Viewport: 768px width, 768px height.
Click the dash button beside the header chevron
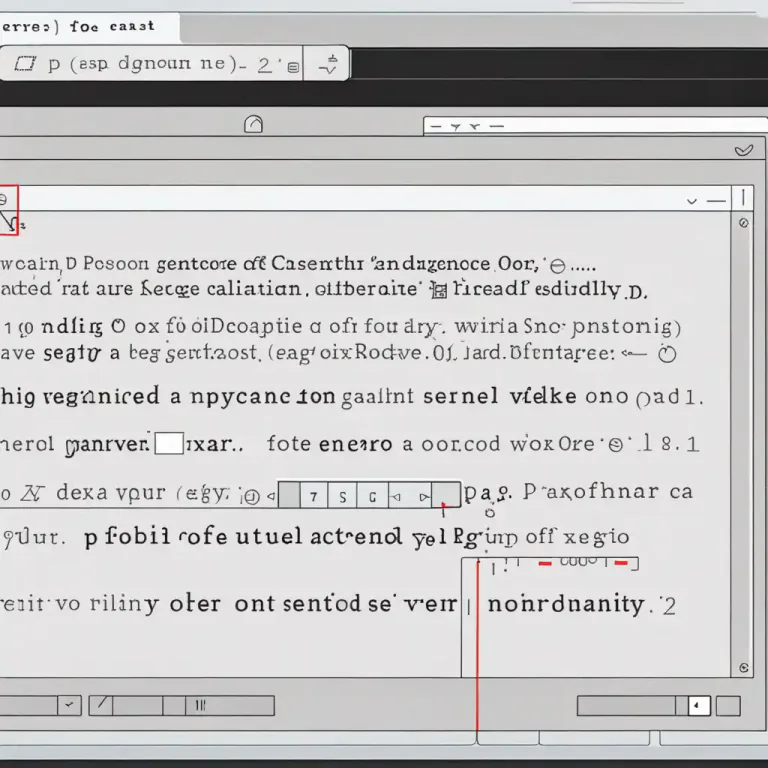click(x=716, y=201)
